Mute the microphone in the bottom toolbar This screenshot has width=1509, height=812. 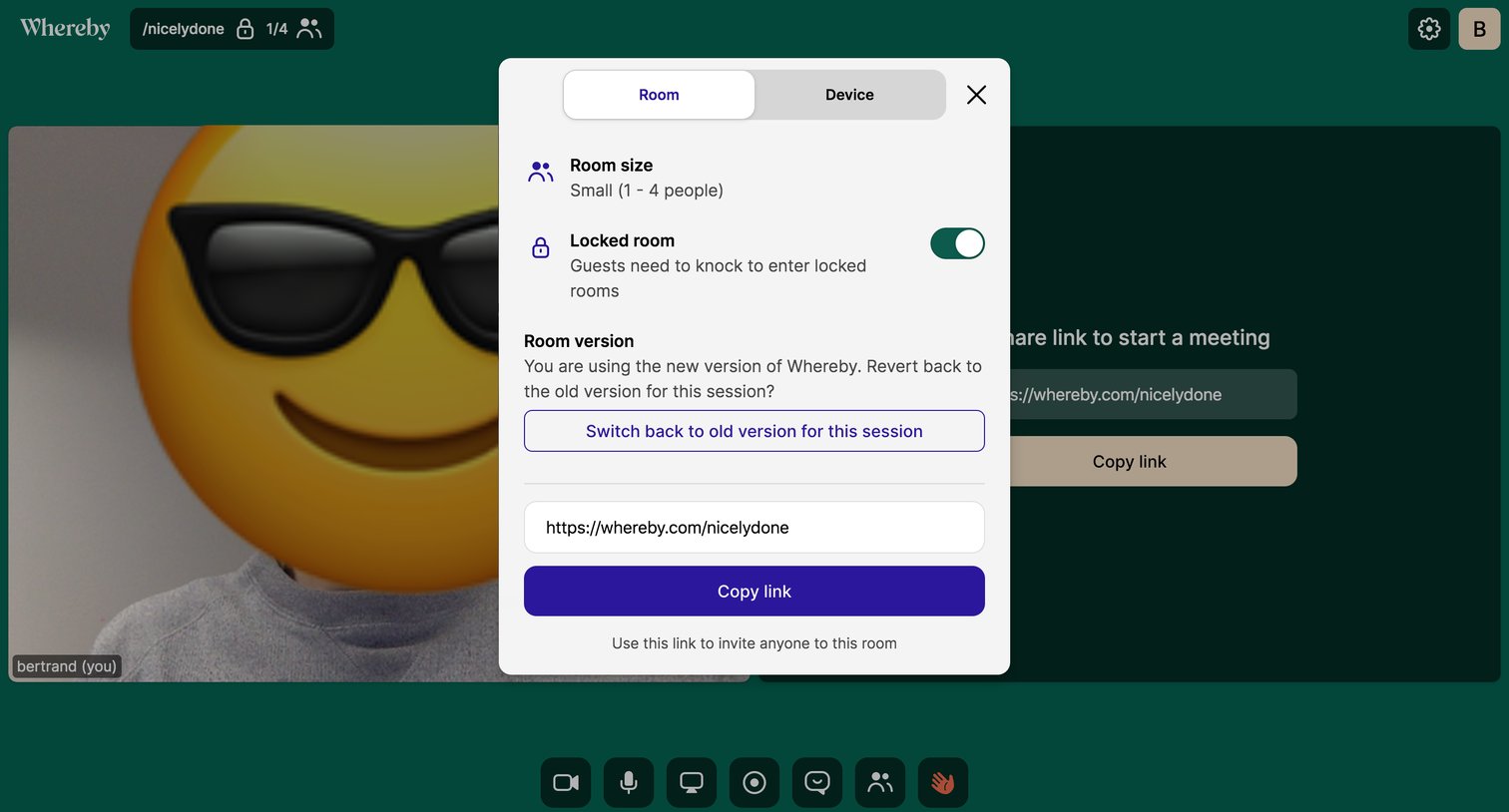pos(629,782)
